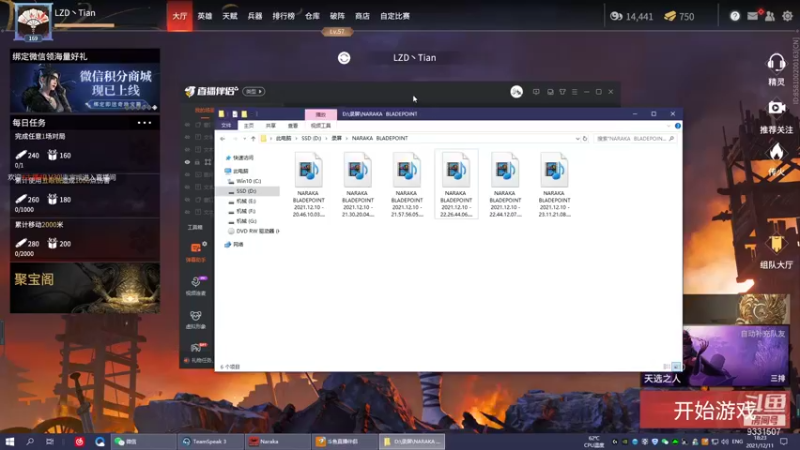
Task: Click the streaming app user avatar icon
Action: point(516,92)
